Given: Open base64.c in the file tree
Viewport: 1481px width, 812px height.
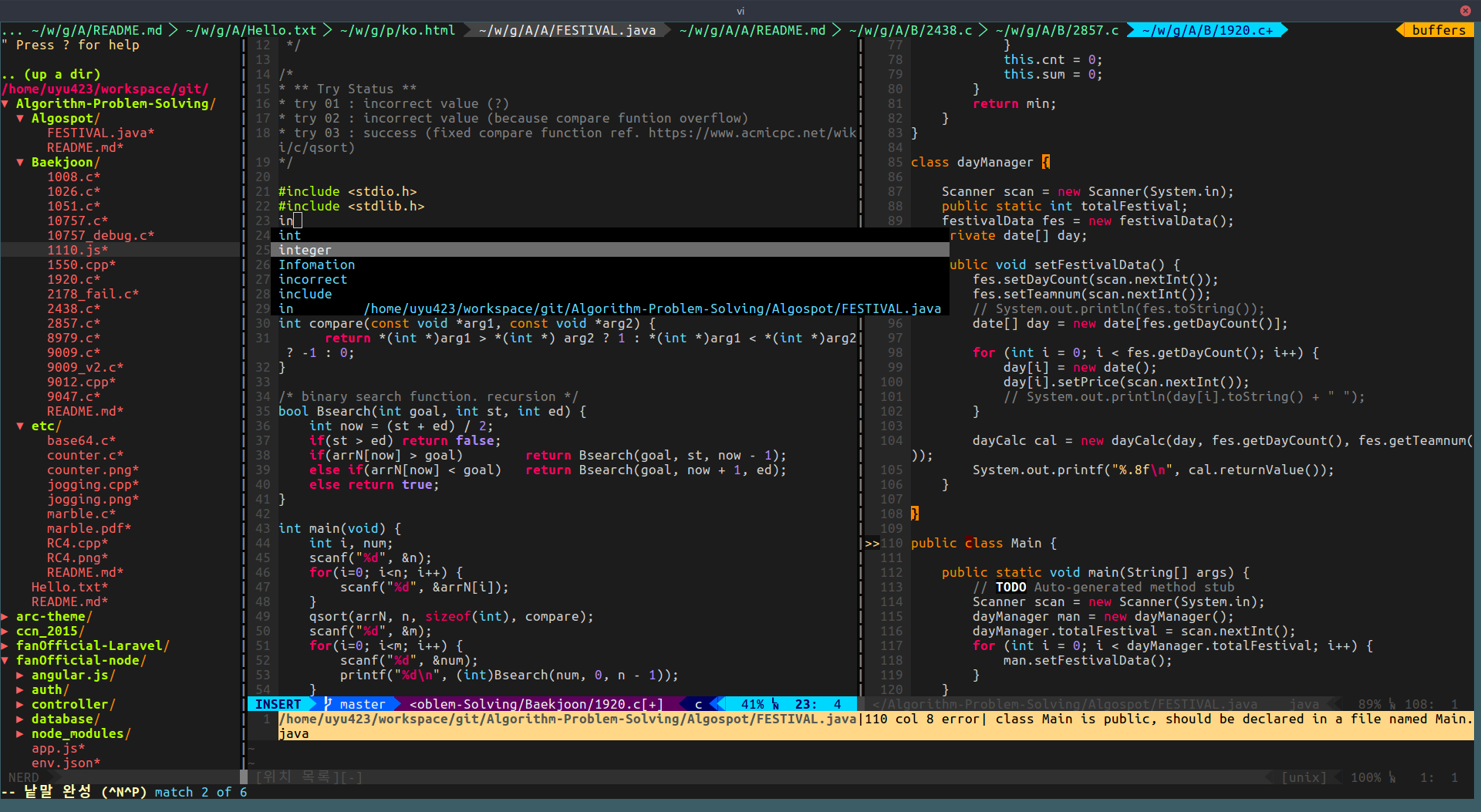Looking at the screenshot, I should pyautogui.click(x=81, y=440).
